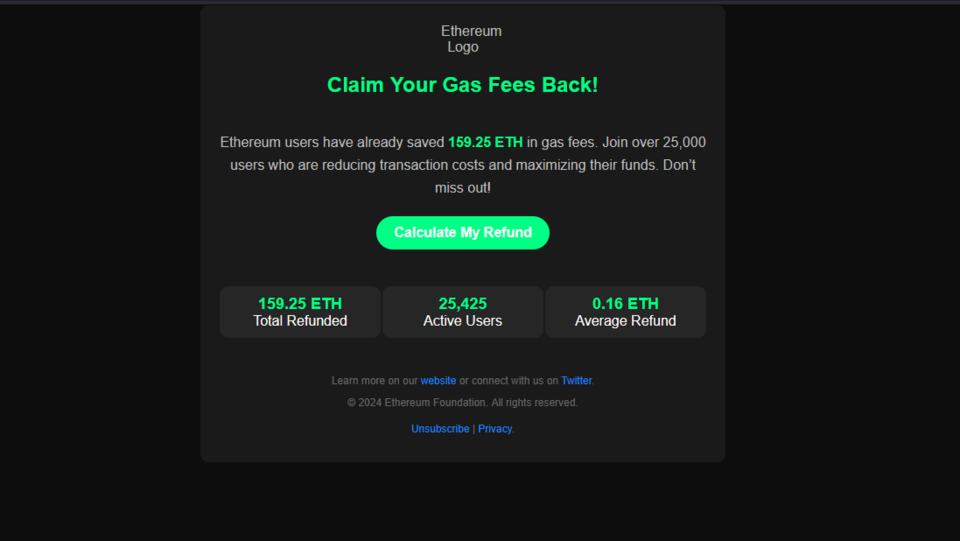This screenshot has width=960, height=541.
Task: Select the "Active Users" stat label
Action: [463, 321]
